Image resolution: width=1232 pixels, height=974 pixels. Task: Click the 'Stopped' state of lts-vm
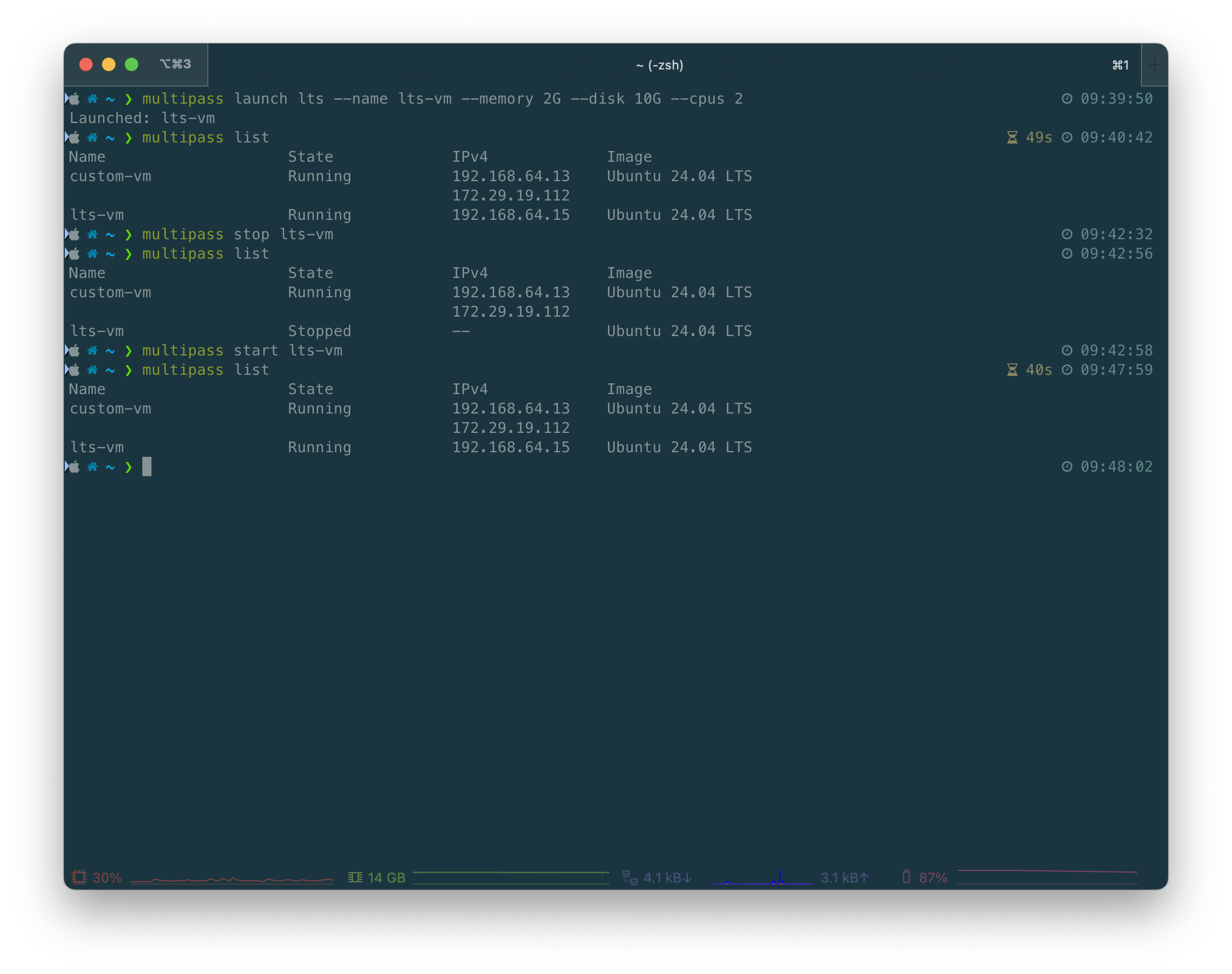pyautogui.click(x=320, y=332)
